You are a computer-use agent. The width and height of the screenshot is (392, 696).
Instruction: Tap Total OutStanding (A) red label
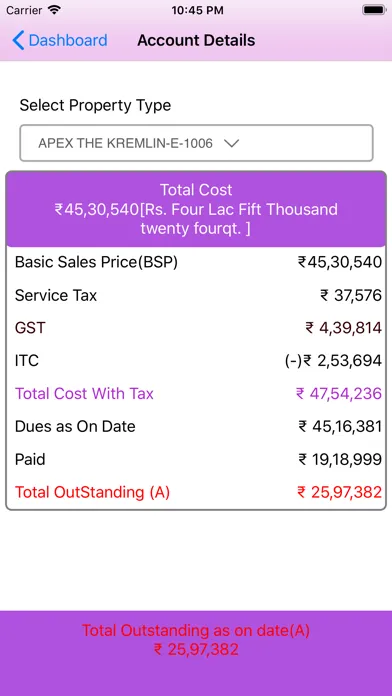pos(92,492)
